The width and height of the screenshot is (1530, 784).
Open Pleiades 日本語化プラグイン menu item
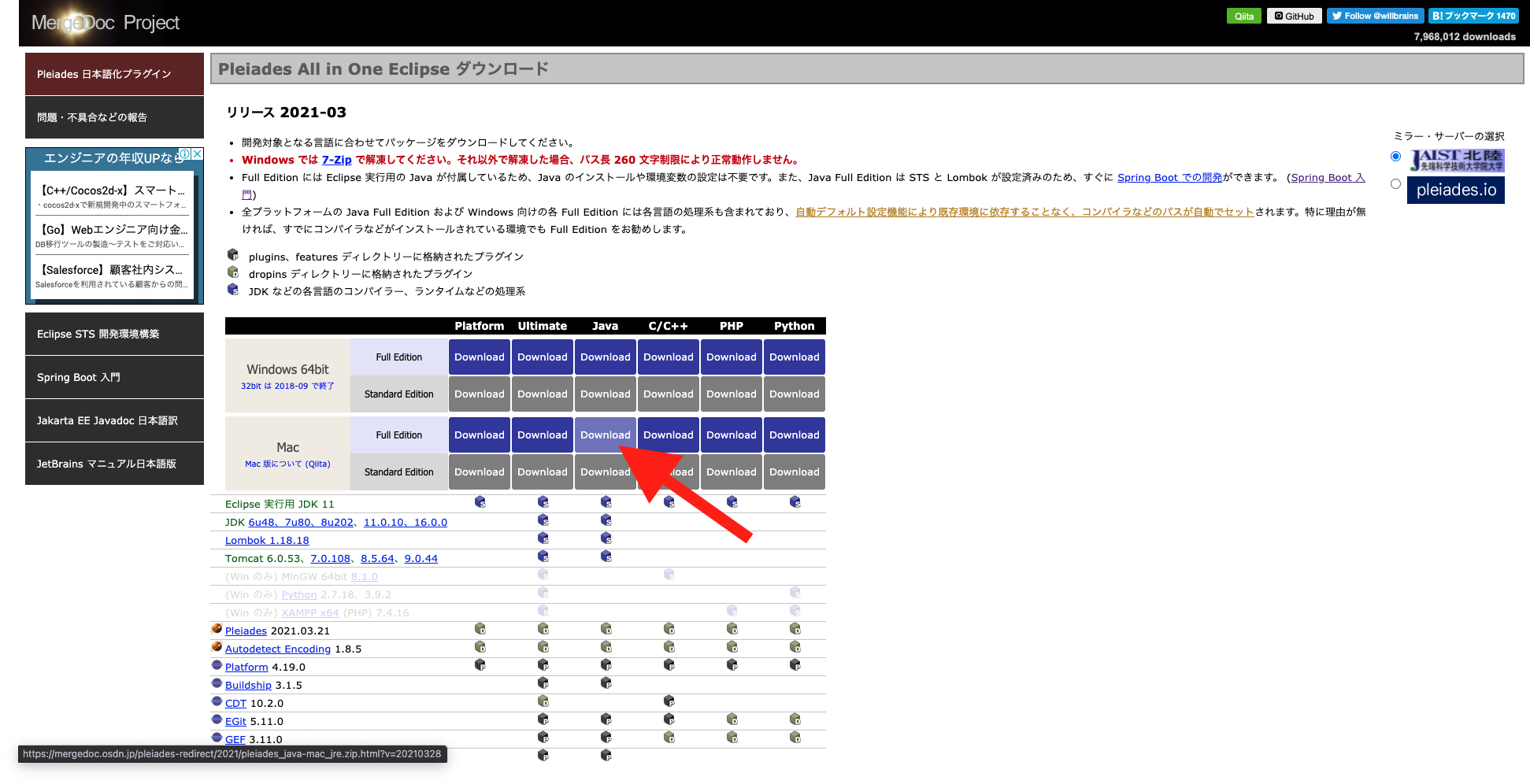click(x=114, y=74)
